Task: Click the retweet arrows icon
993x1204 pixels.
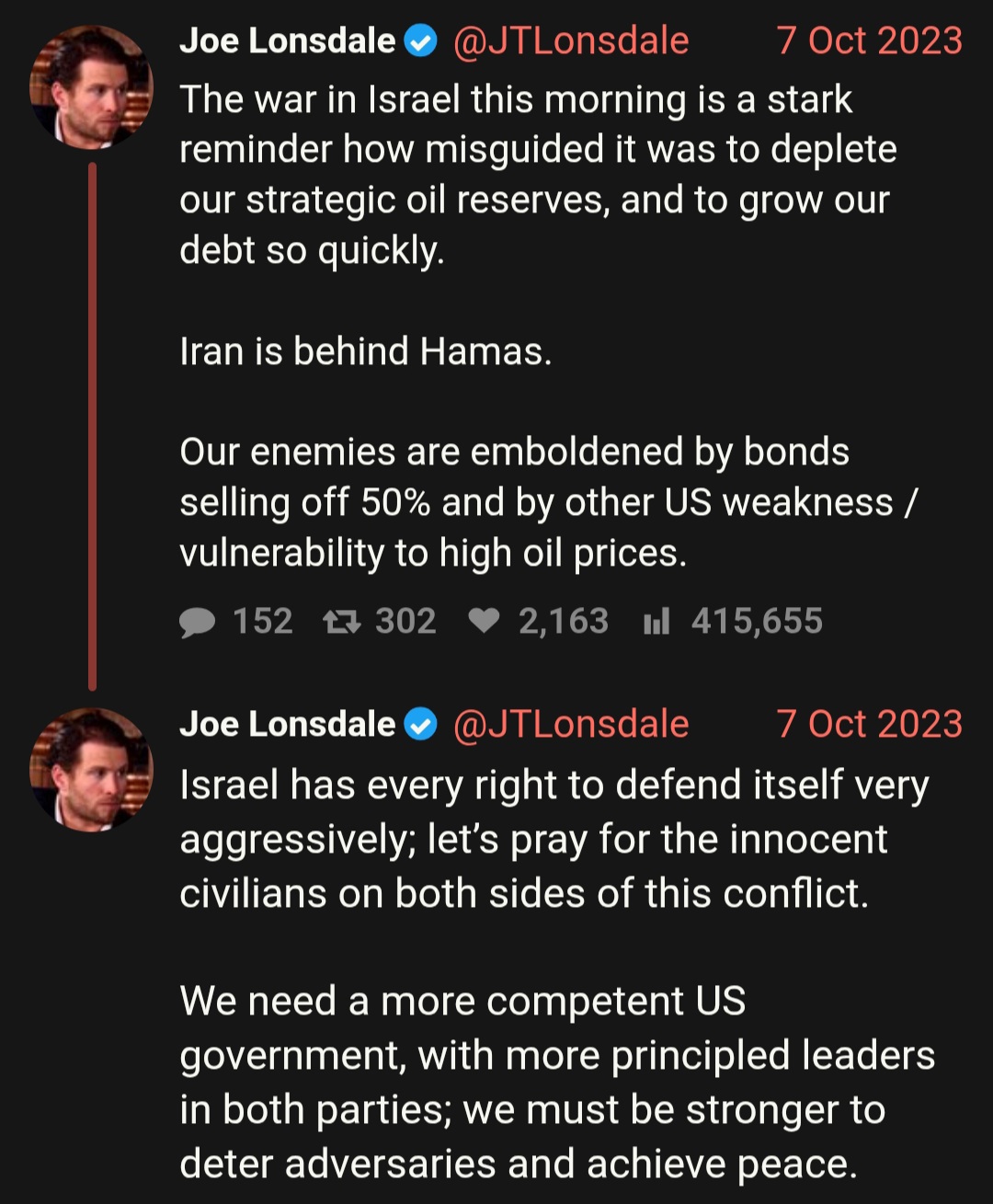Action: pos(341,623)
